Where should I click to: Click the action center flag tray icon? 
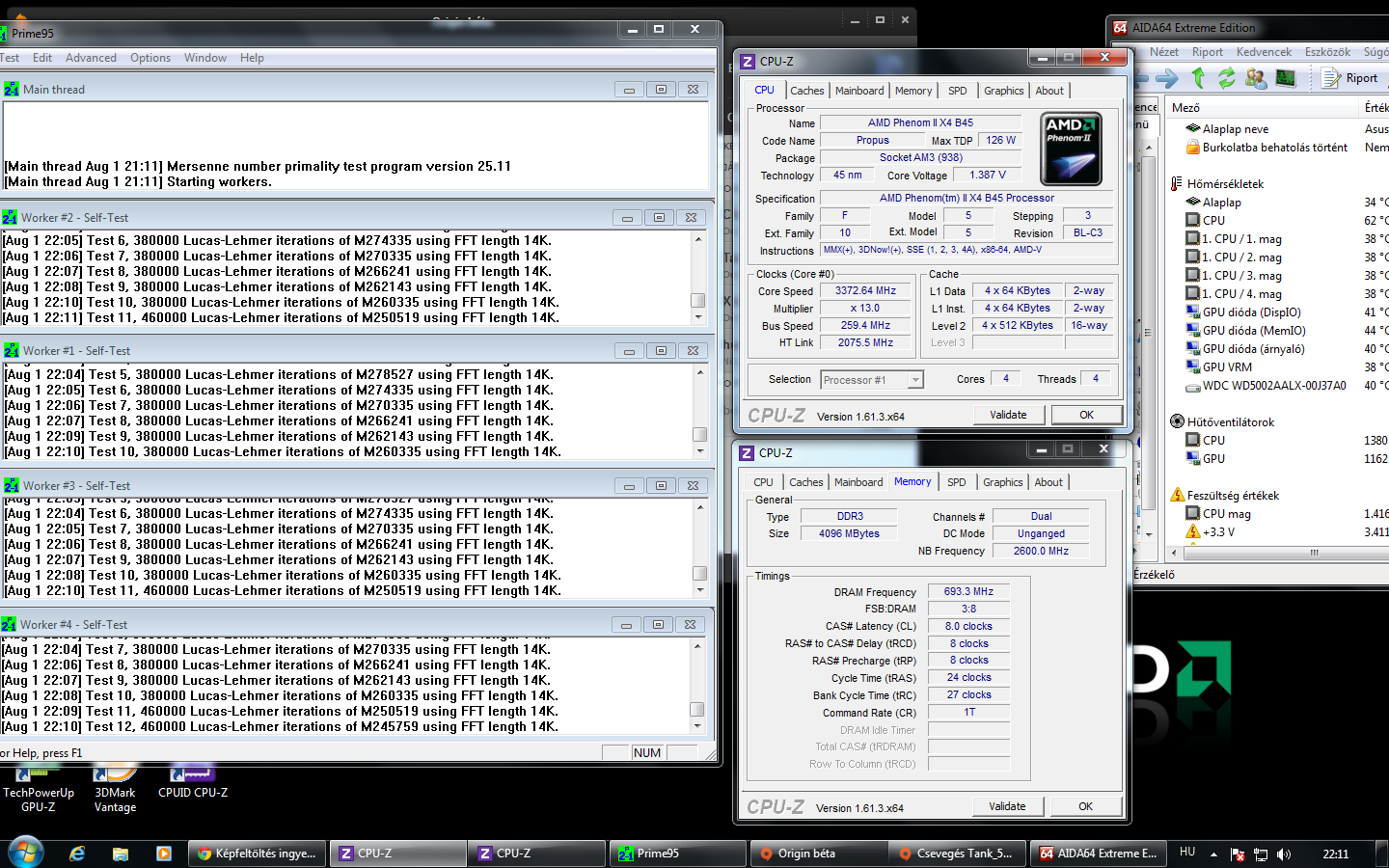pos(1237,854)
